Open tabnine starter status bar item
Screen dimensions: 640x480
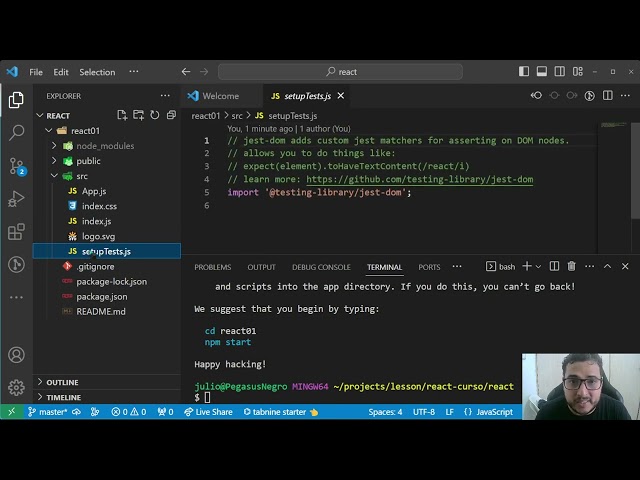[x=281, y=412]
